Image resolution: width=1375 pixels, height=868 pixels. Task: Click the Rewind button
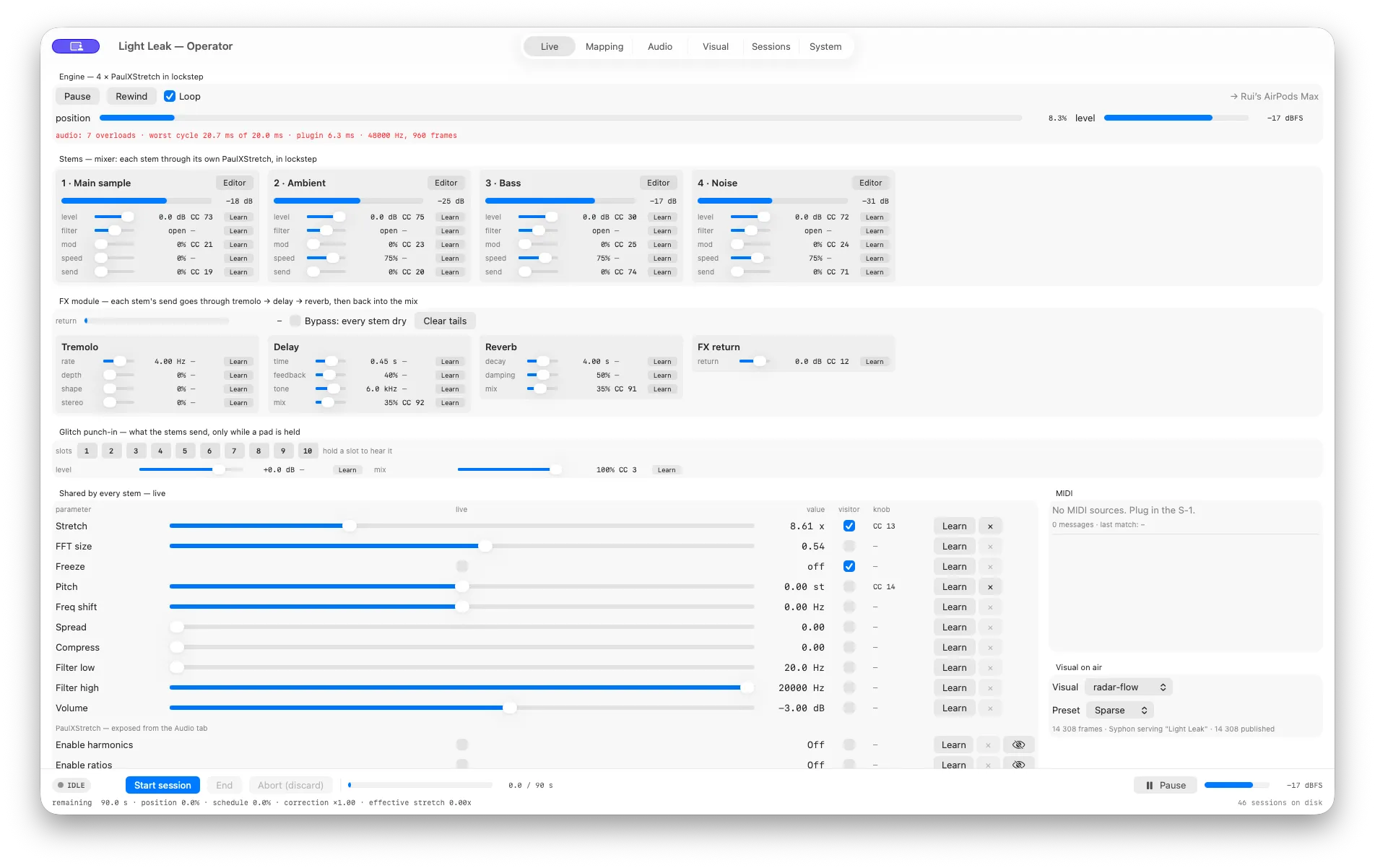click(131, 97)
